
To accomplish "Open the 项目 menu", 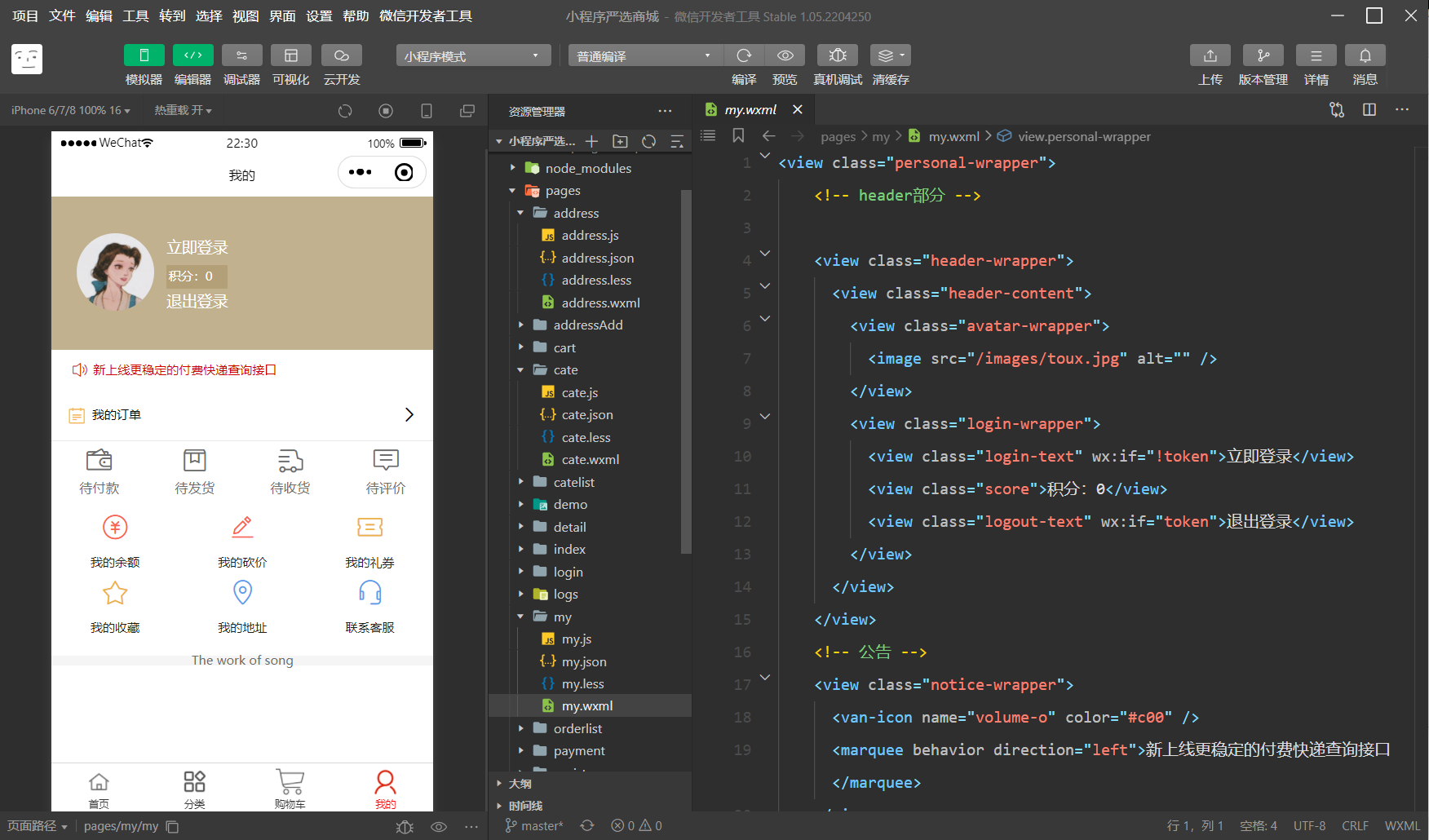I will 25,16.
